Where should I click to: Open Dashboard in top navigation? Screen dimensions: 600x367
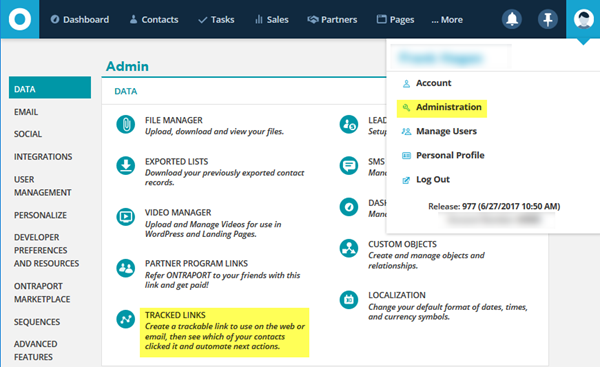(80, 20)
